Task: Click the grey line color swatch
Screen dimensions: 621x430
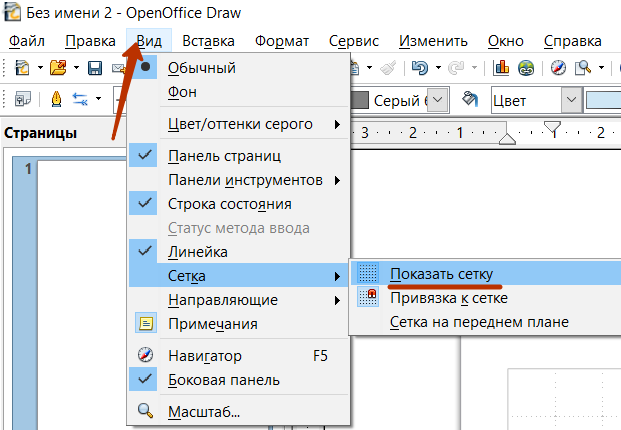Action: click(360, 100)
